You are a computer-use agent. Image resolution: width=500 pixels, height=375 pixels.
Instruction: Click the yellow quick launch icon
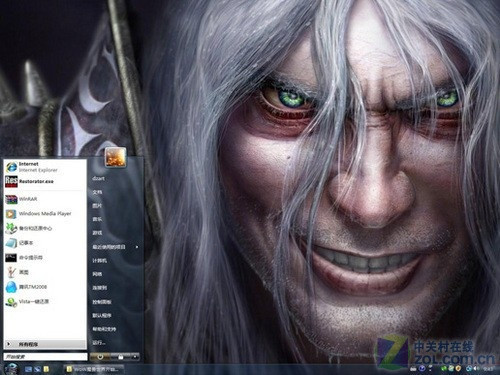tap(46, 369)
